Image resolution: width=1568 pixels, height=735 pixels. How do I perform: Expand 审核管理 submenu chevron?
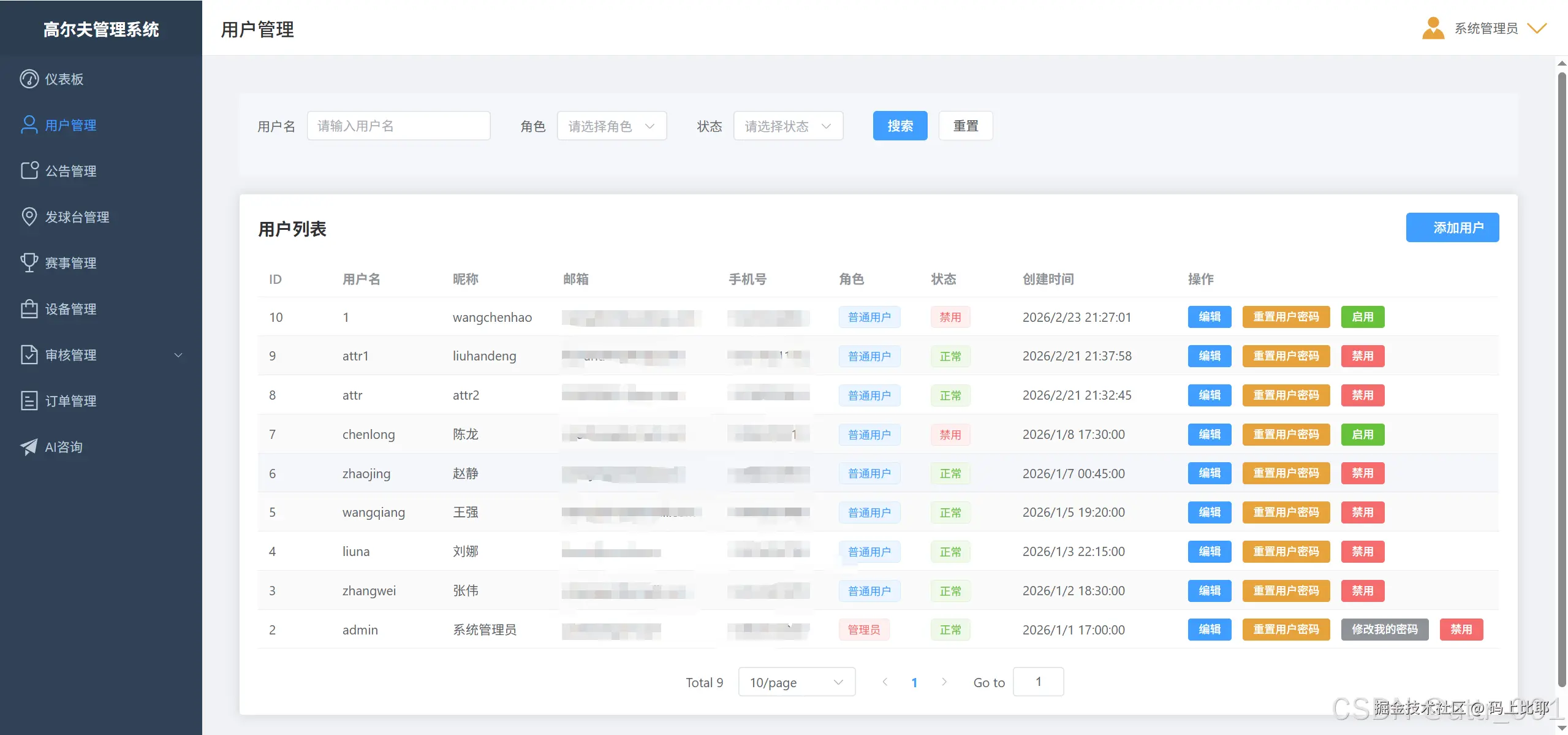click(x=178, y=355)
